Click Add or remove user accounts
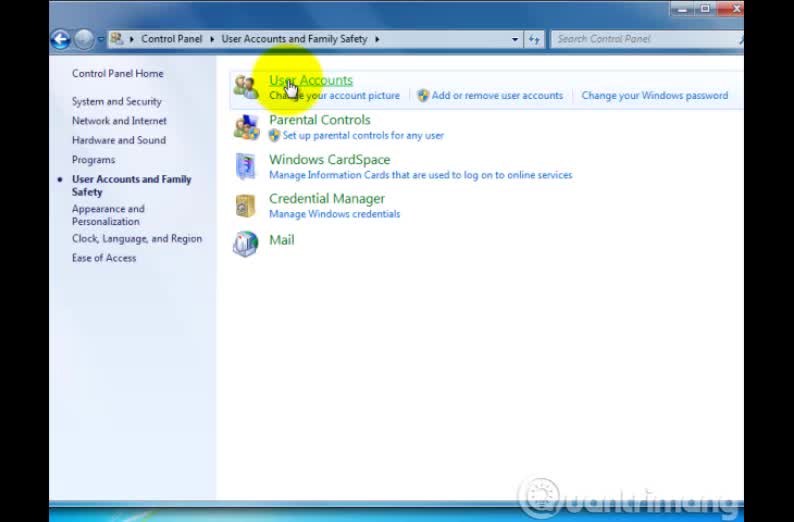 (497, 96)
